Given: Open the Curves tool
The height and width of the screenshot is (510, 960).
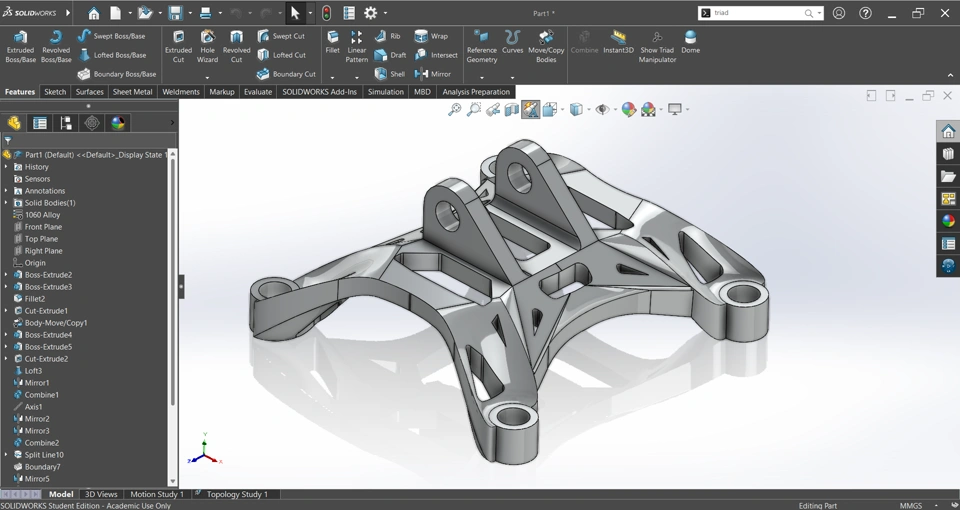Looking at the screenshot, I should coord(512,42).
